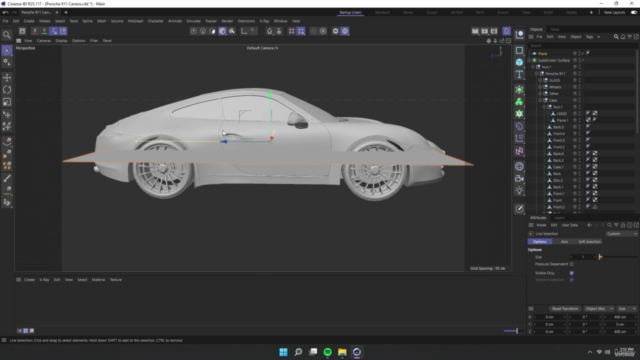Collapse the Porsche 911 tree node
Image resolution: width=640 pixels, height=360 pixels.
(536, 73)
